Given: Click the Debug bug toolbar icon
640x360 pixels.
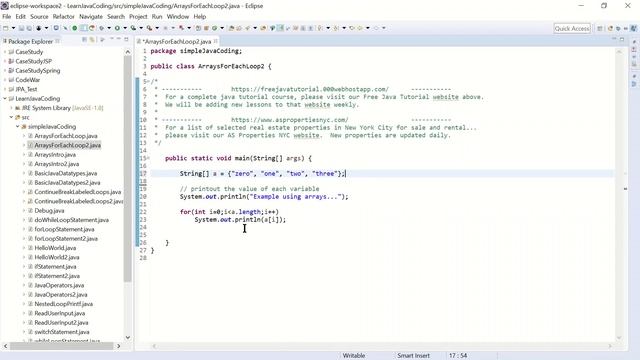Looking at the screenshot, I should 101,28.
